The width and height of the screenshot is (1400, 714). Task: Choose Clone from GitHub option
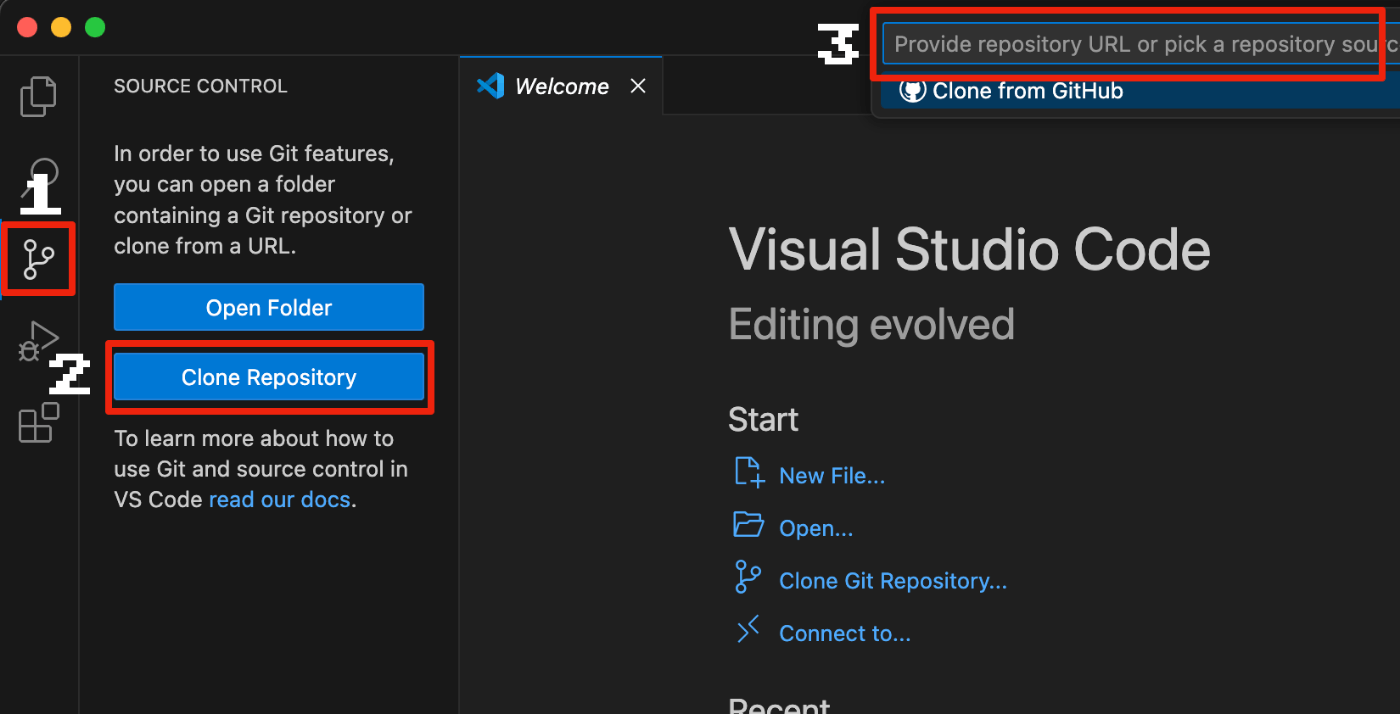[x=1139, y=91]
